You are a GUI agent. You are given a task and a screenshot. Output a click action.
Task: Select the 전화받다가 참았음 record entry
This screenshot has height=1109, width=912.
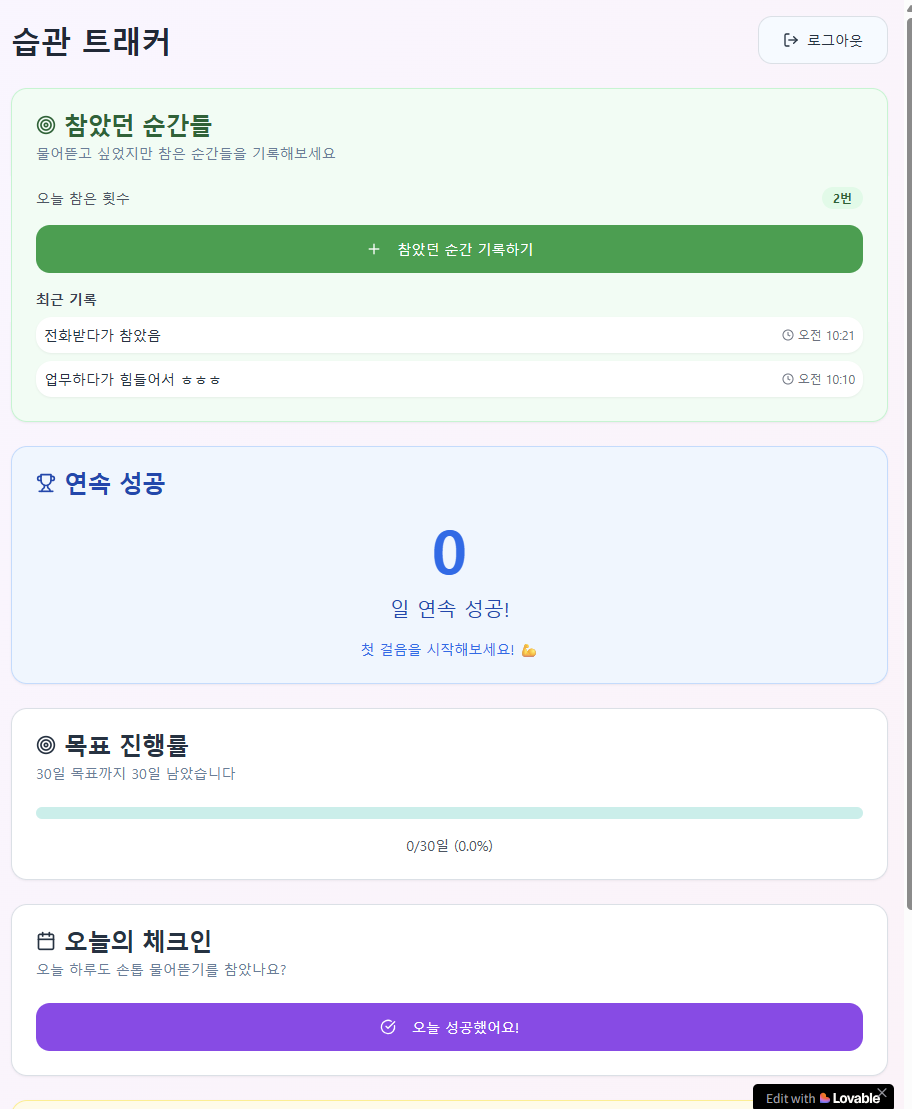449,335
